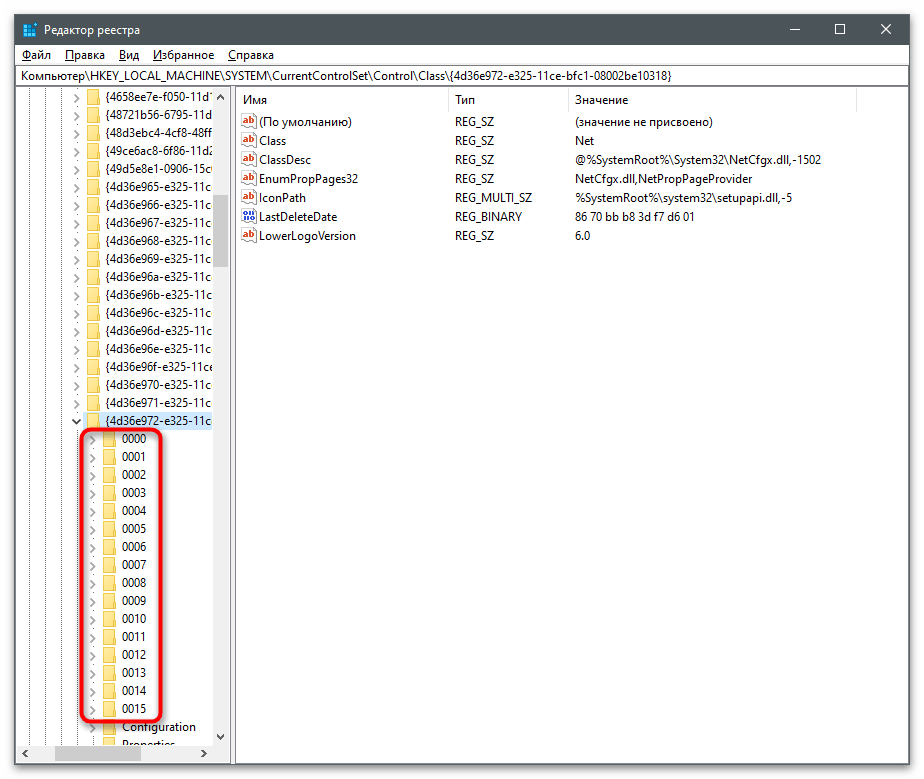
Task: Open the Избранное menu
Action: coord(183,55)
